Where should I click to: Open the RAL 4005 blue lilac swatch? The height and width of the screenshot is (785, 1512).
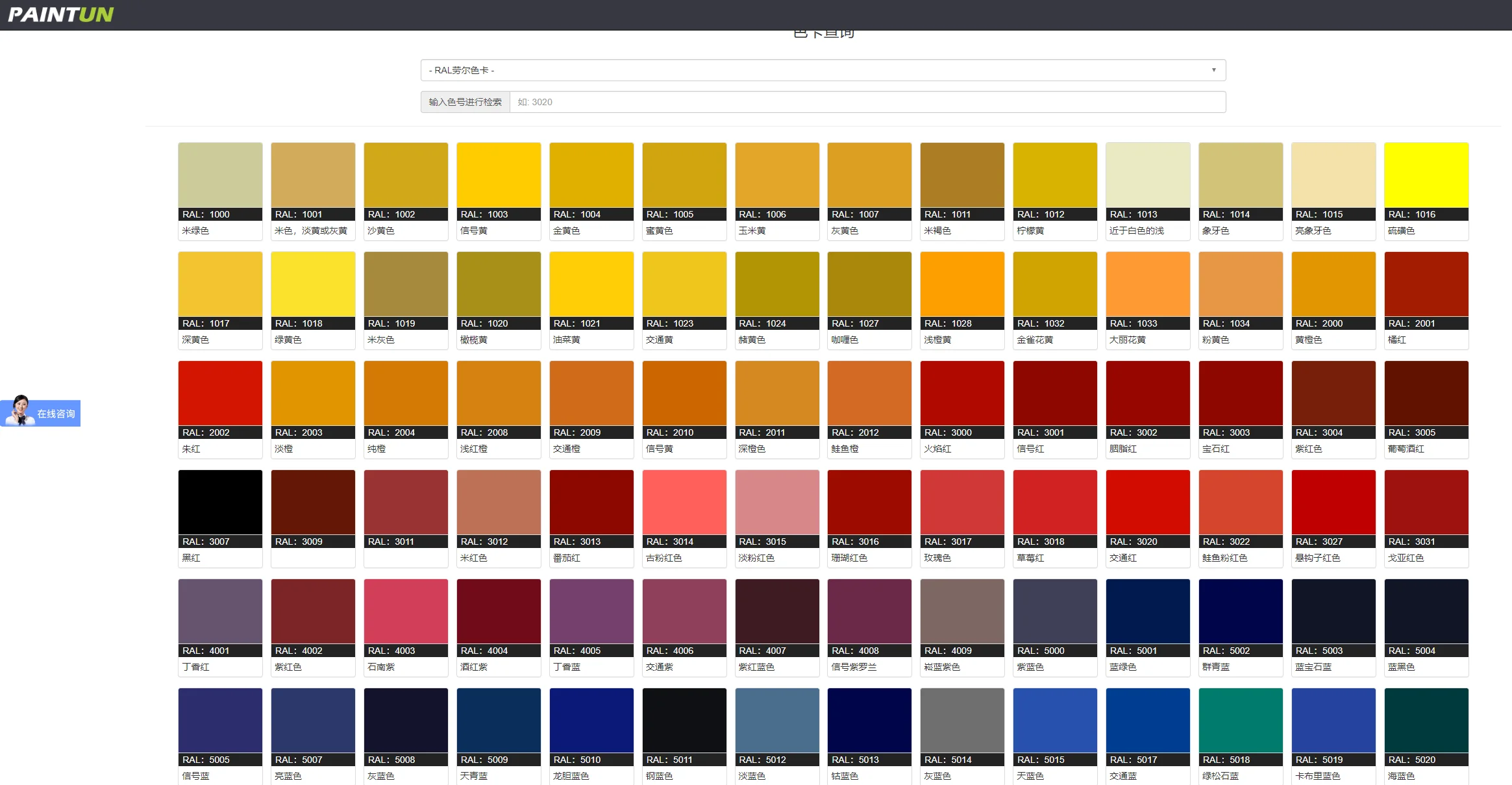pos(591,612)
